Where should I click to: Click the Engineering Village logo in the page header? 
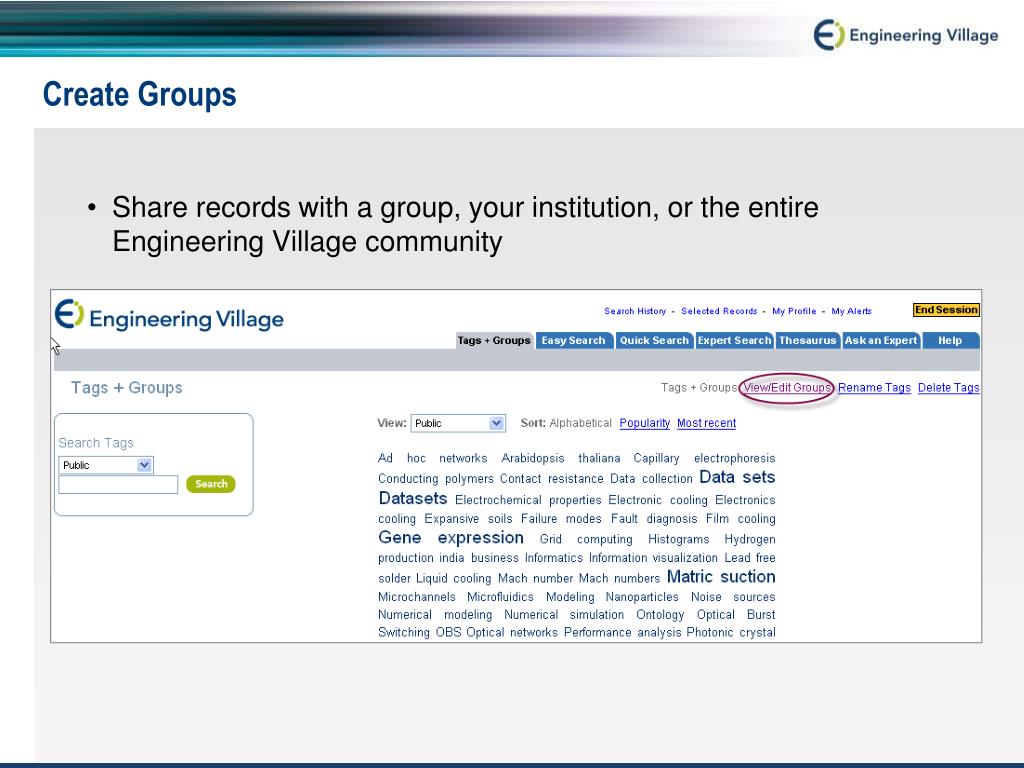pyautogui.click(x=169, y=317)
